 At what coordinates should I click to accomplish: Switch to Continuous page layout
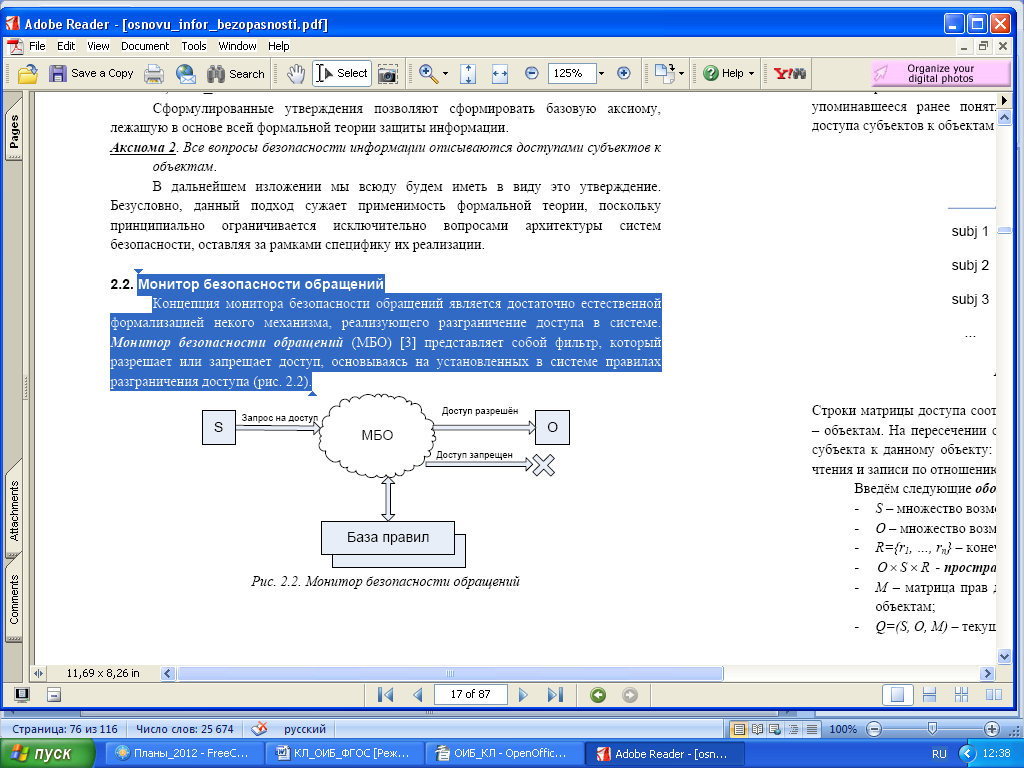pos(929,695)
